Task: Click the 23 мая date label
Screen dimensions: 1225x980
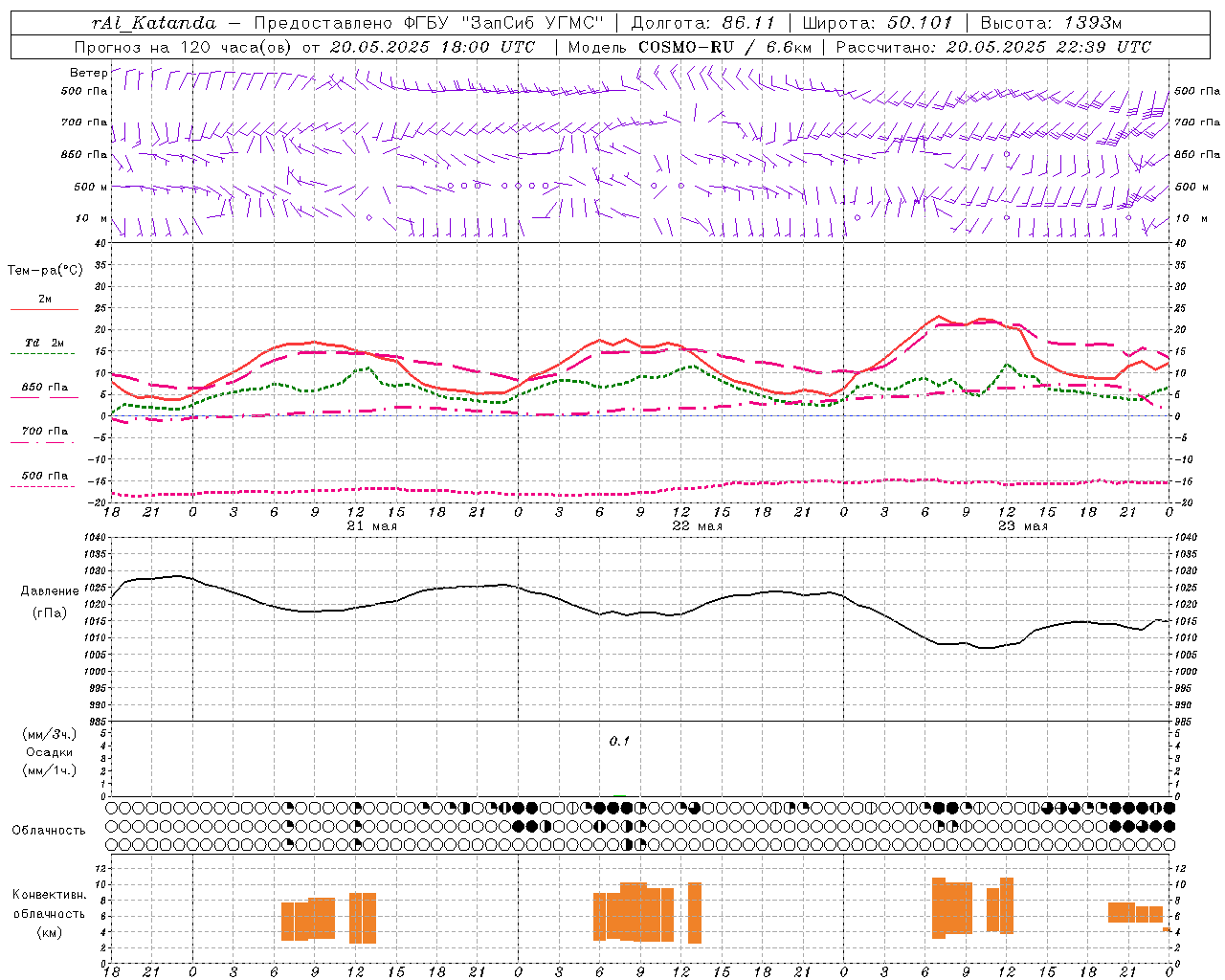Action: click(1022, 526)
